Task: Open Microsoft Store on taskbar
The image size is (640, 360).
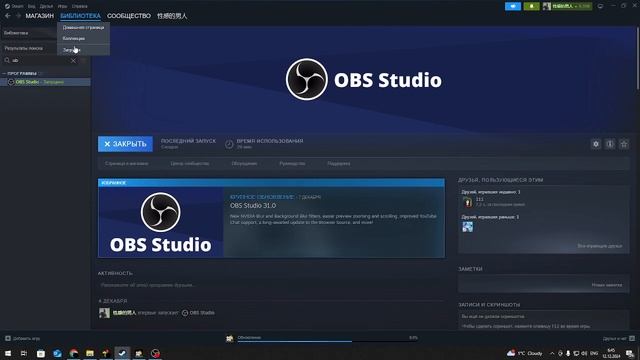Action: click(x=40, y=353)
